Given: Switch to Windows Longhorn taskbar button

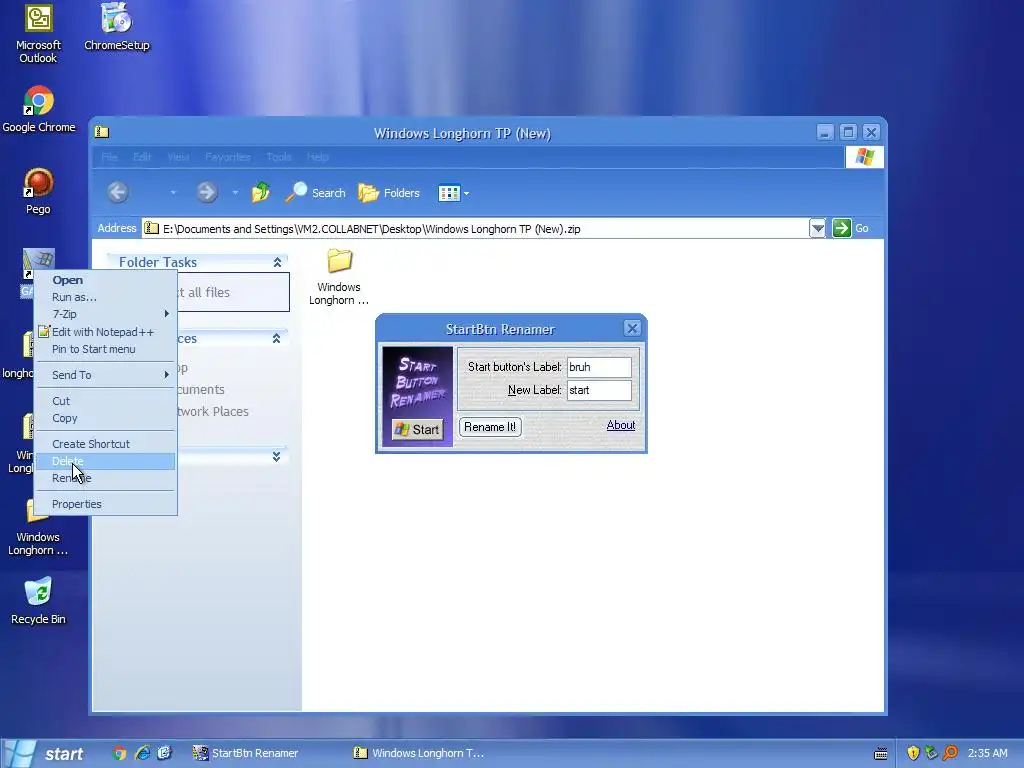Looking at the screenshot, I should 424,753.
